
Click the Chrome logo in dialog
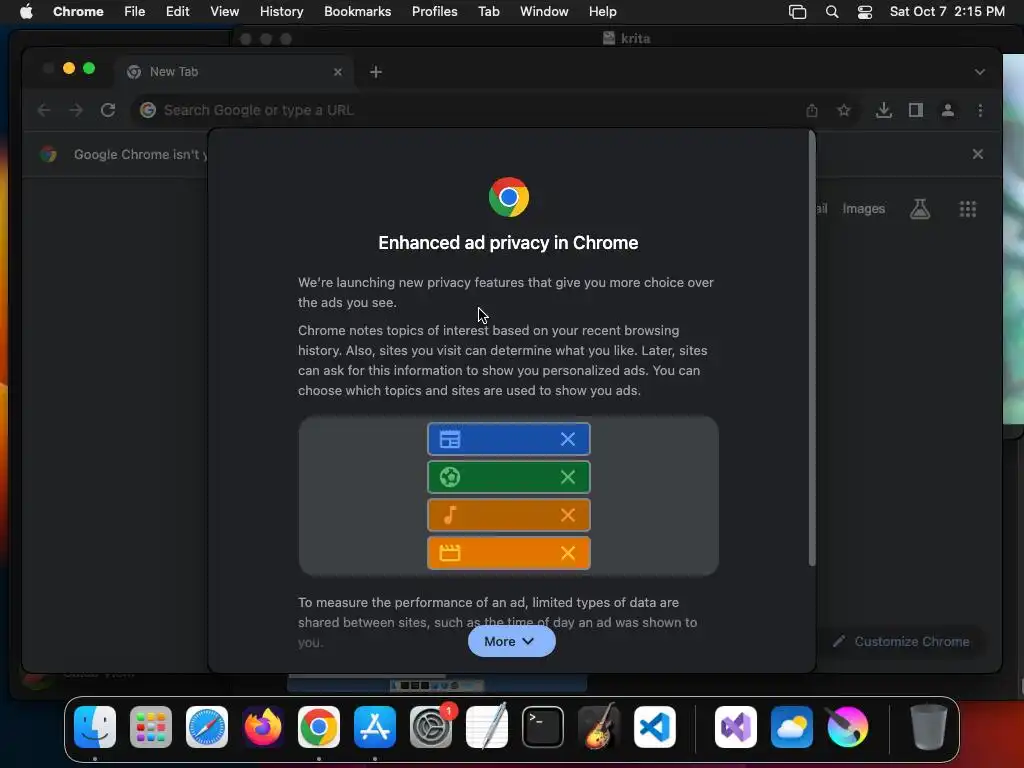click(509, 197)
